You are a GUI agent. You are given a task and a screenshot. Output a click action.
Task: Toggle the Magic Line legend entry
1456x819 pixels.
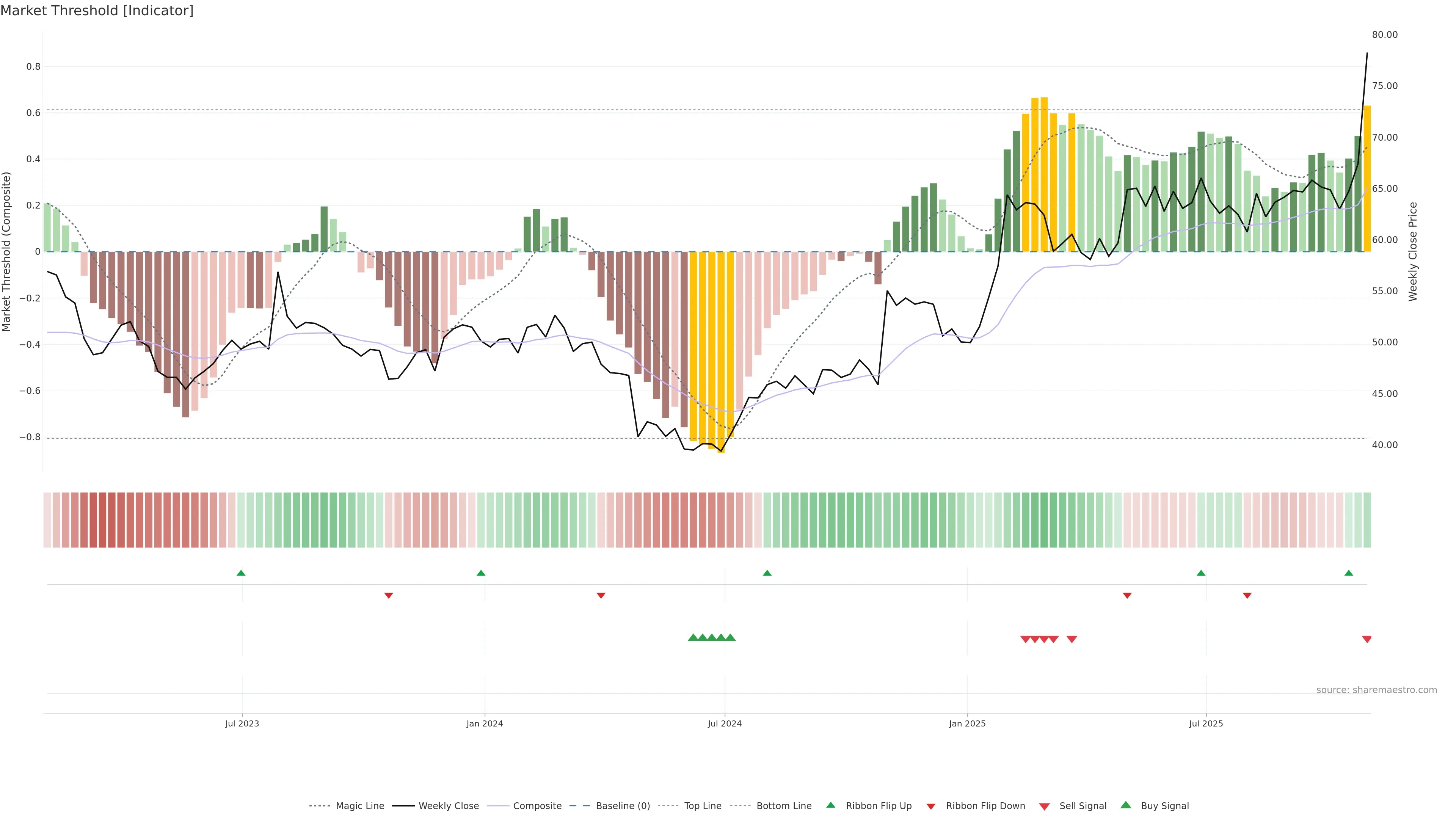tap(359, 805)
